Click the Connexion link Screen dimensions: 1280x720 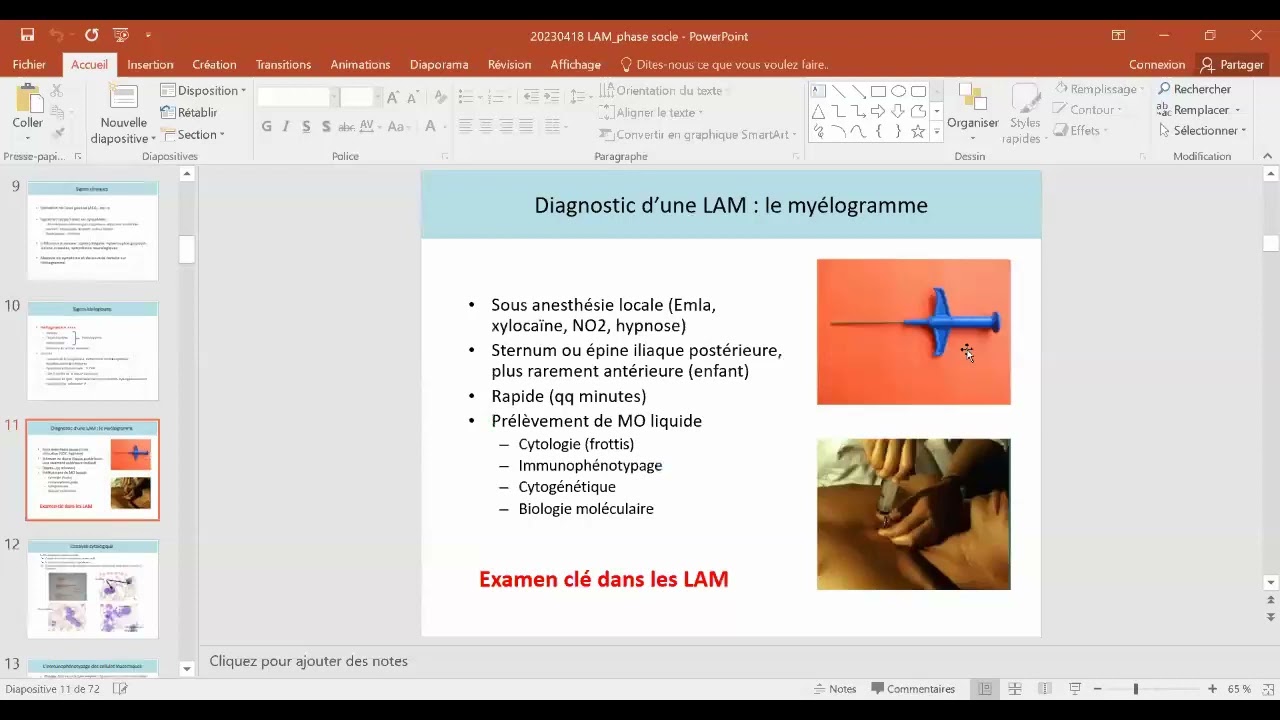(1157, 64)
